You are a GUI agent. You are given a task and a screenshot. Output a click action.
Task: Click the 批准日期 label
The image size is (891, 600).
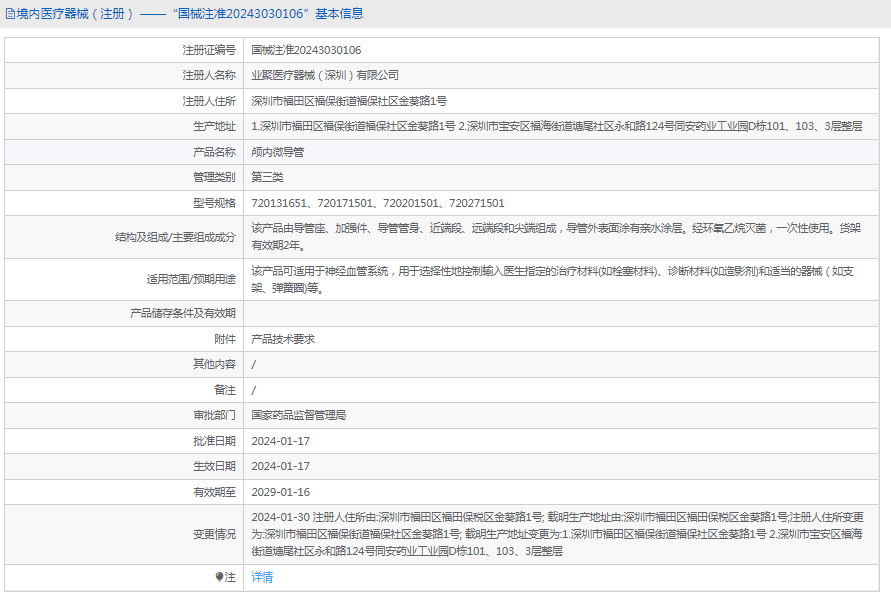coord(214,441)
